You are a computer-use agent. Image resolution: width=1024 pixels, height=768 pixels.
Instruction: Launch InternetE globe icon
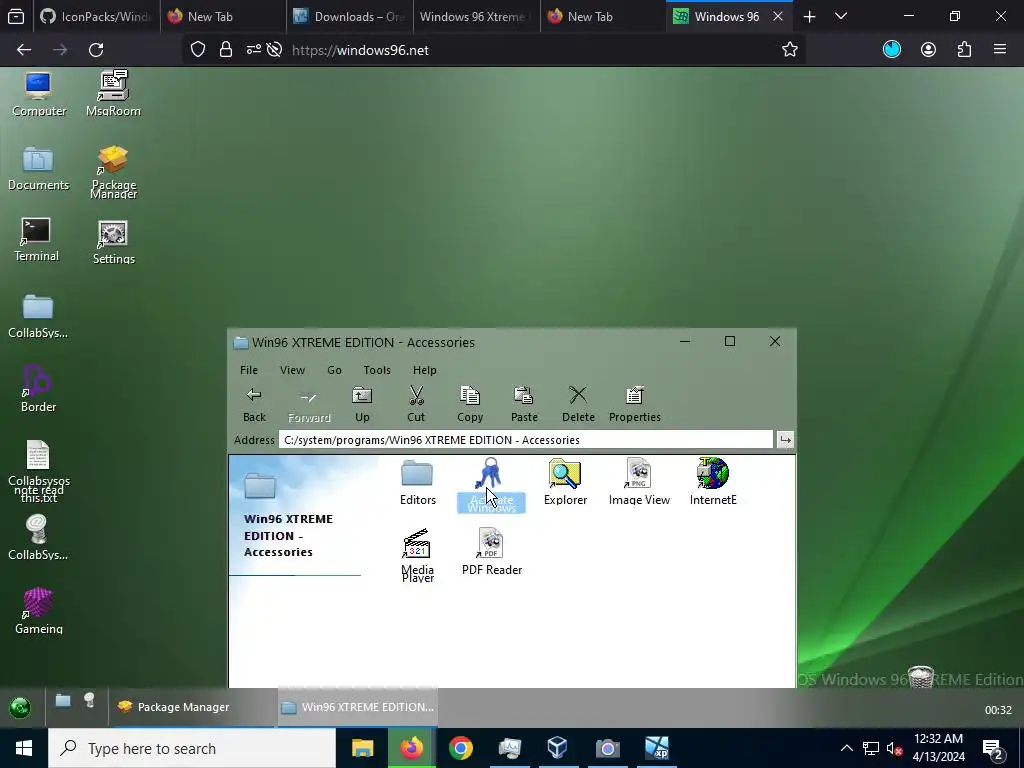(712, 483)
